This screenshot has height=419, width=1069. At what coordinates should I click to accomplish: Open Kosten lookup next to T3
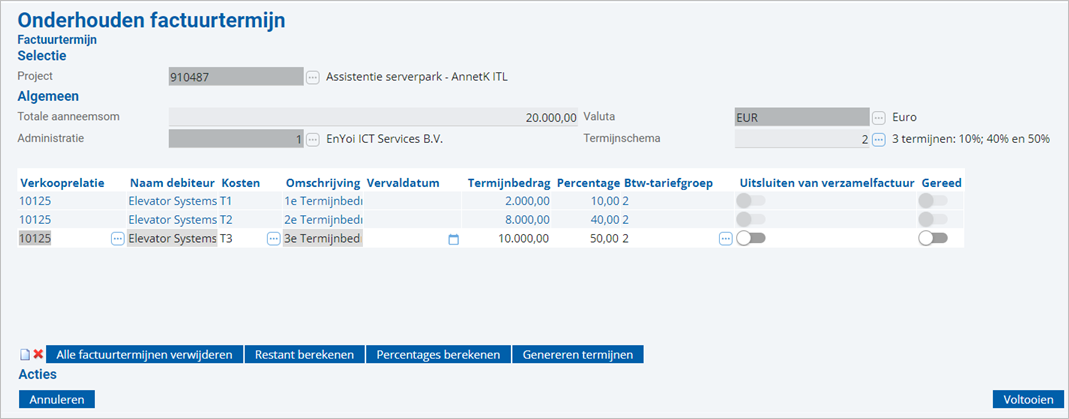273,238
